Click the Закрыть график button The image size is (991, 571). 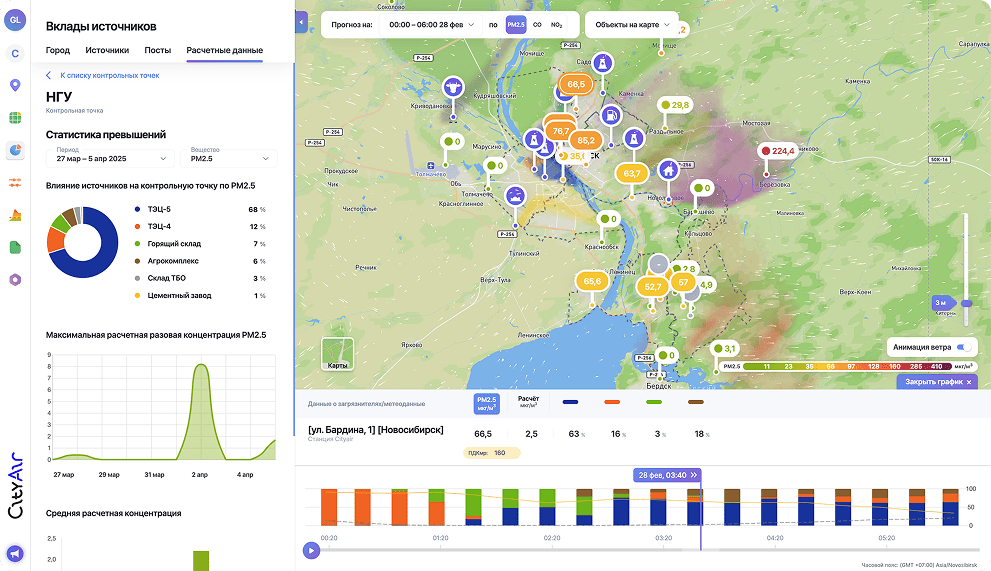coord(937,382)
